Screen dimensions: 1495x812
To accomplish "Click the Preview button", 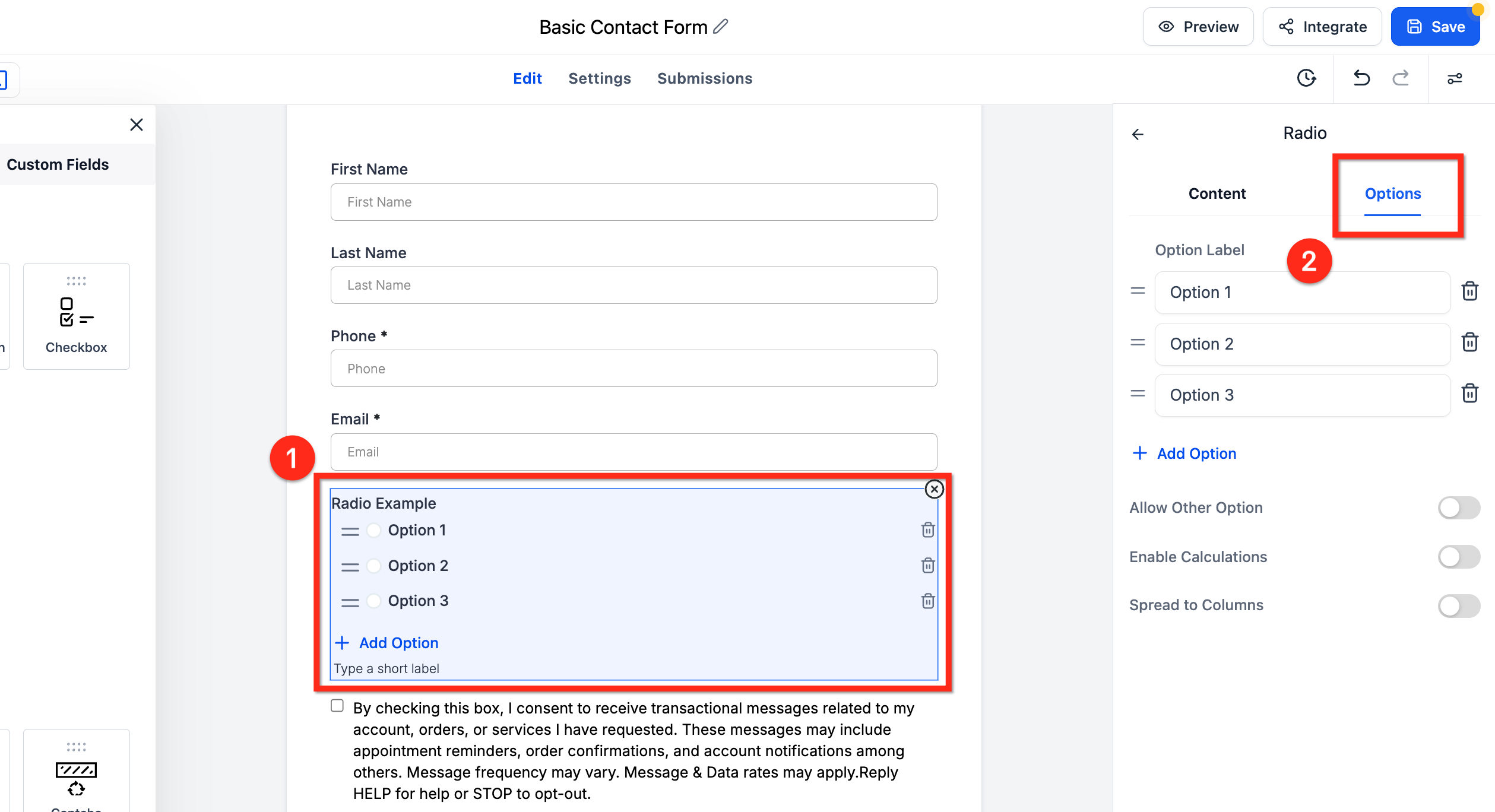I will point(1198,27).
